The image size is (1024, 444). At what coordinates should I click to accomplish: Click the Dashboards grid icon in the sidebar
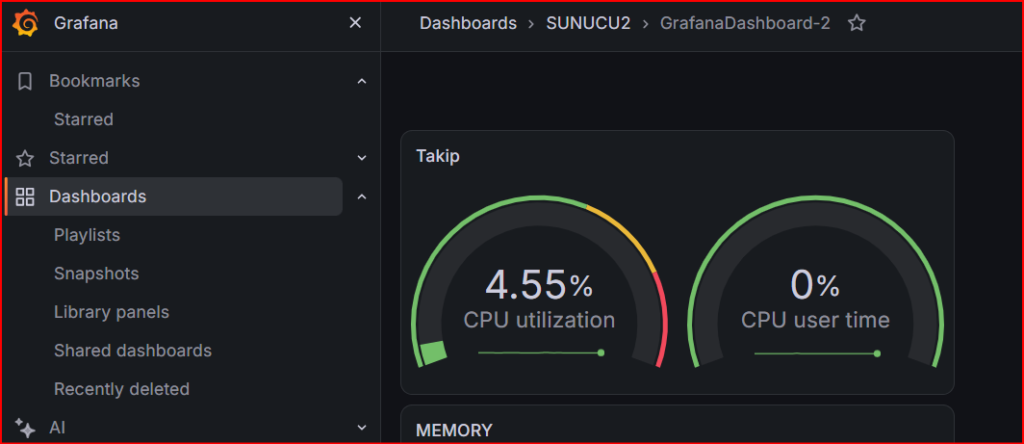(25, 197)
